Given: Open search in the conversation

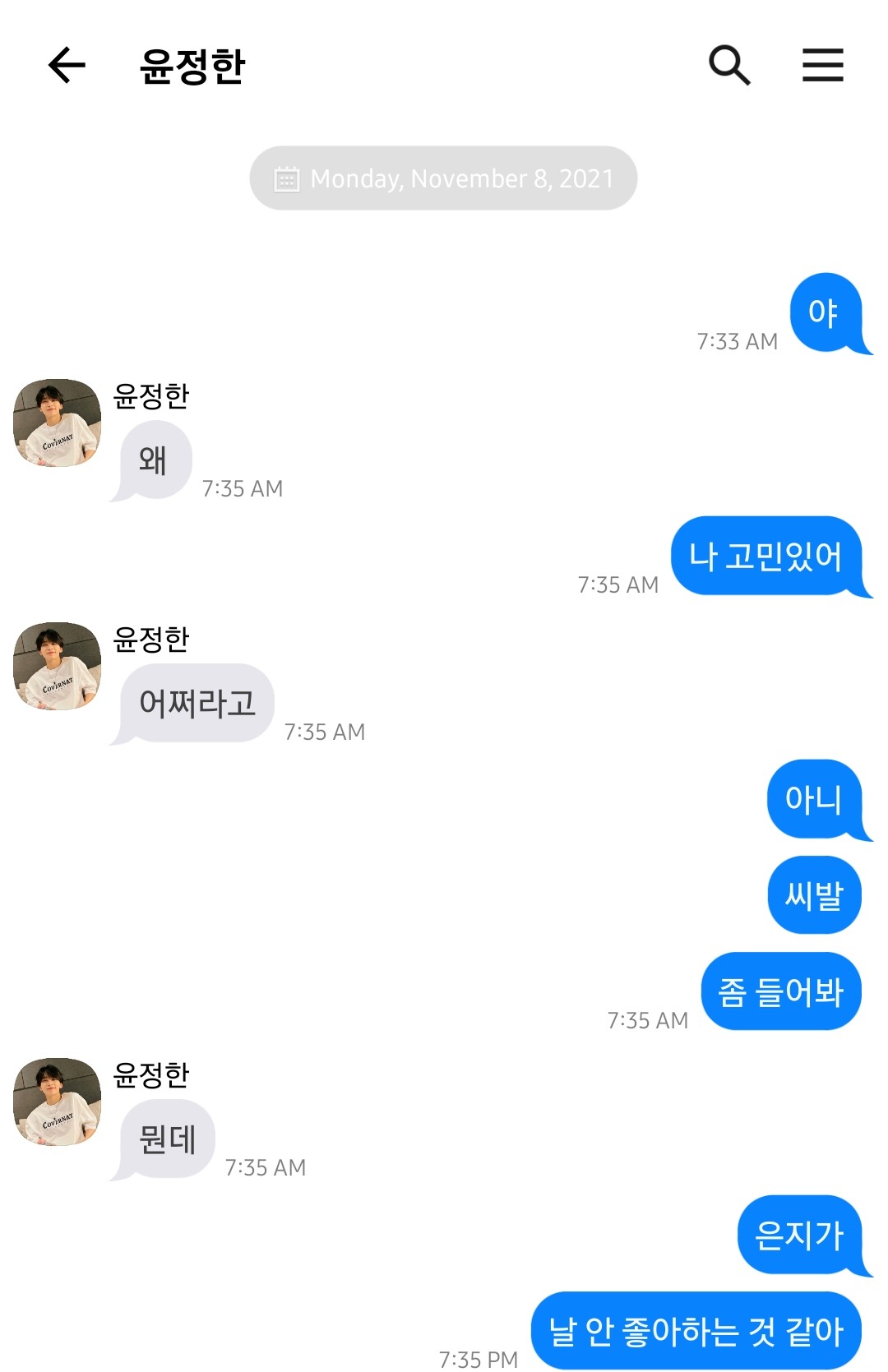Looking at the screenshot, I should tap(728, 65).
